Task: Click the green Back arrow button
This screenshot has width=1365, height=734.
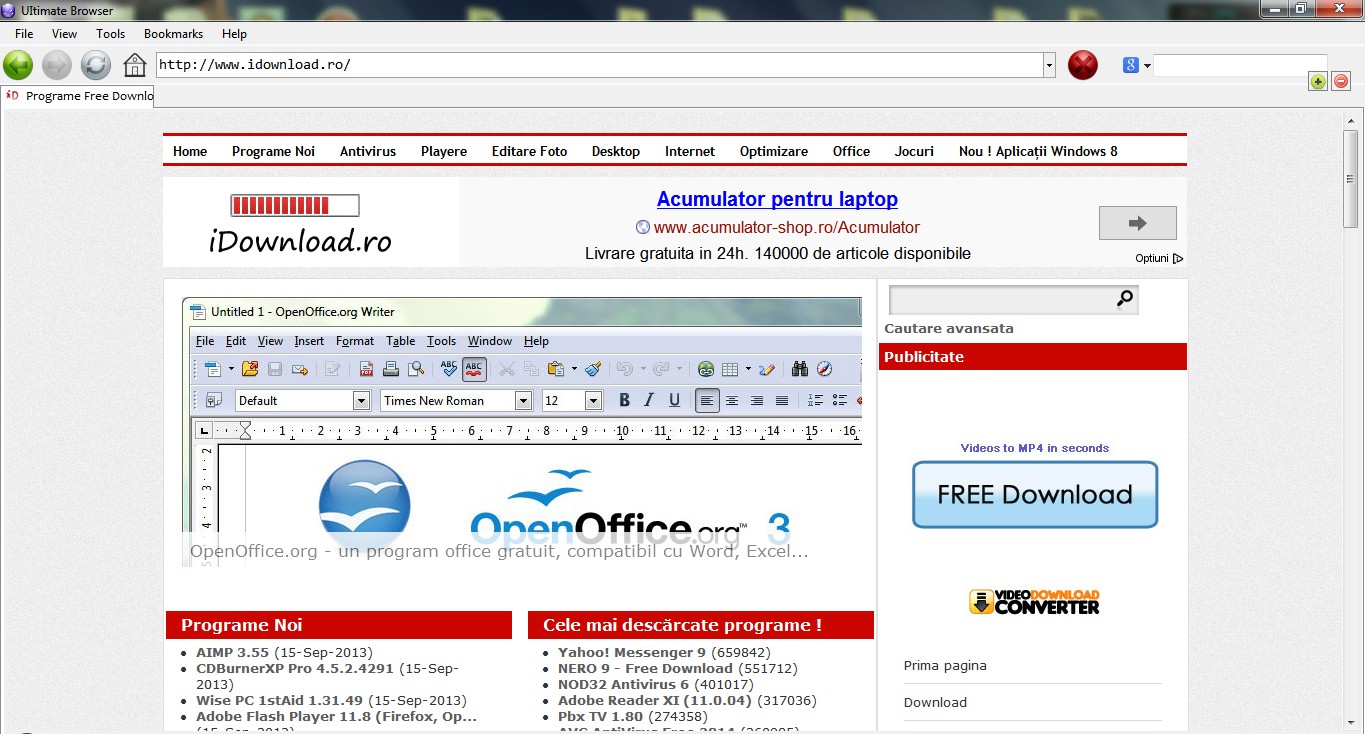Action: (18, 65)
